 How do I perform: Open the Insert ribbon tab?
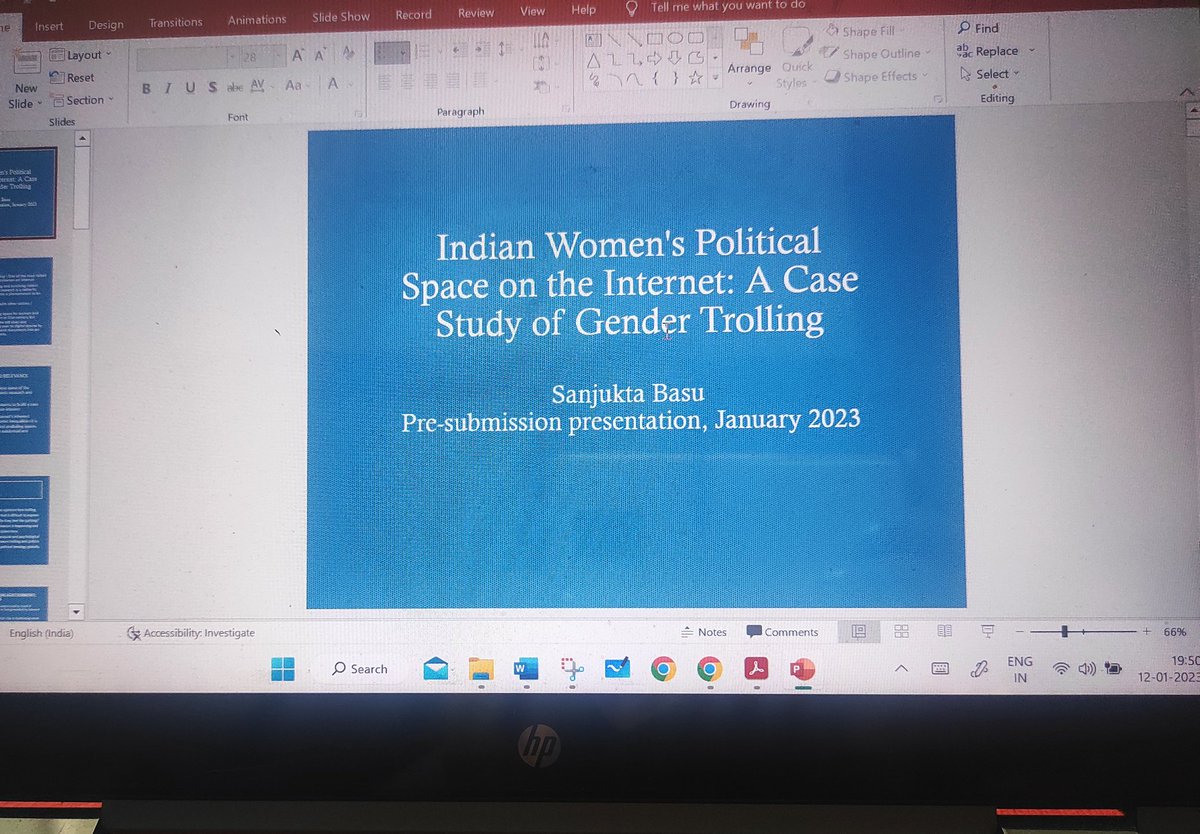point(49,26)
